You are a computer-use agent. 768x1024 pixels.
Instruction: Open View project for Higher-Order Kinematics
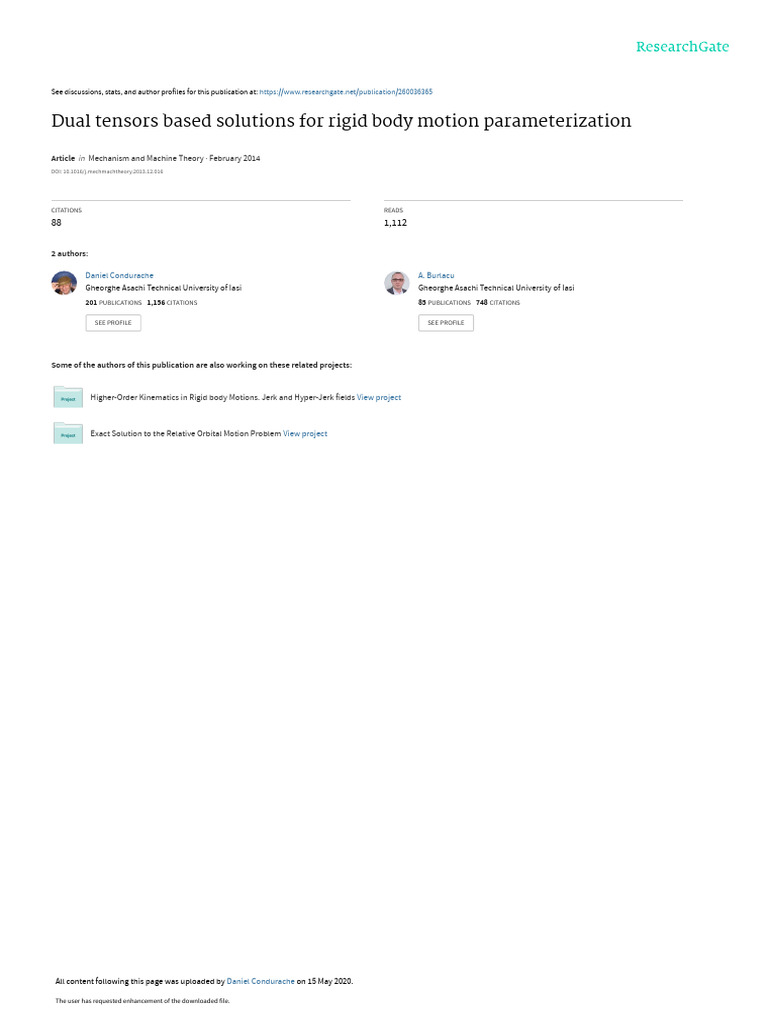(379, 397)
